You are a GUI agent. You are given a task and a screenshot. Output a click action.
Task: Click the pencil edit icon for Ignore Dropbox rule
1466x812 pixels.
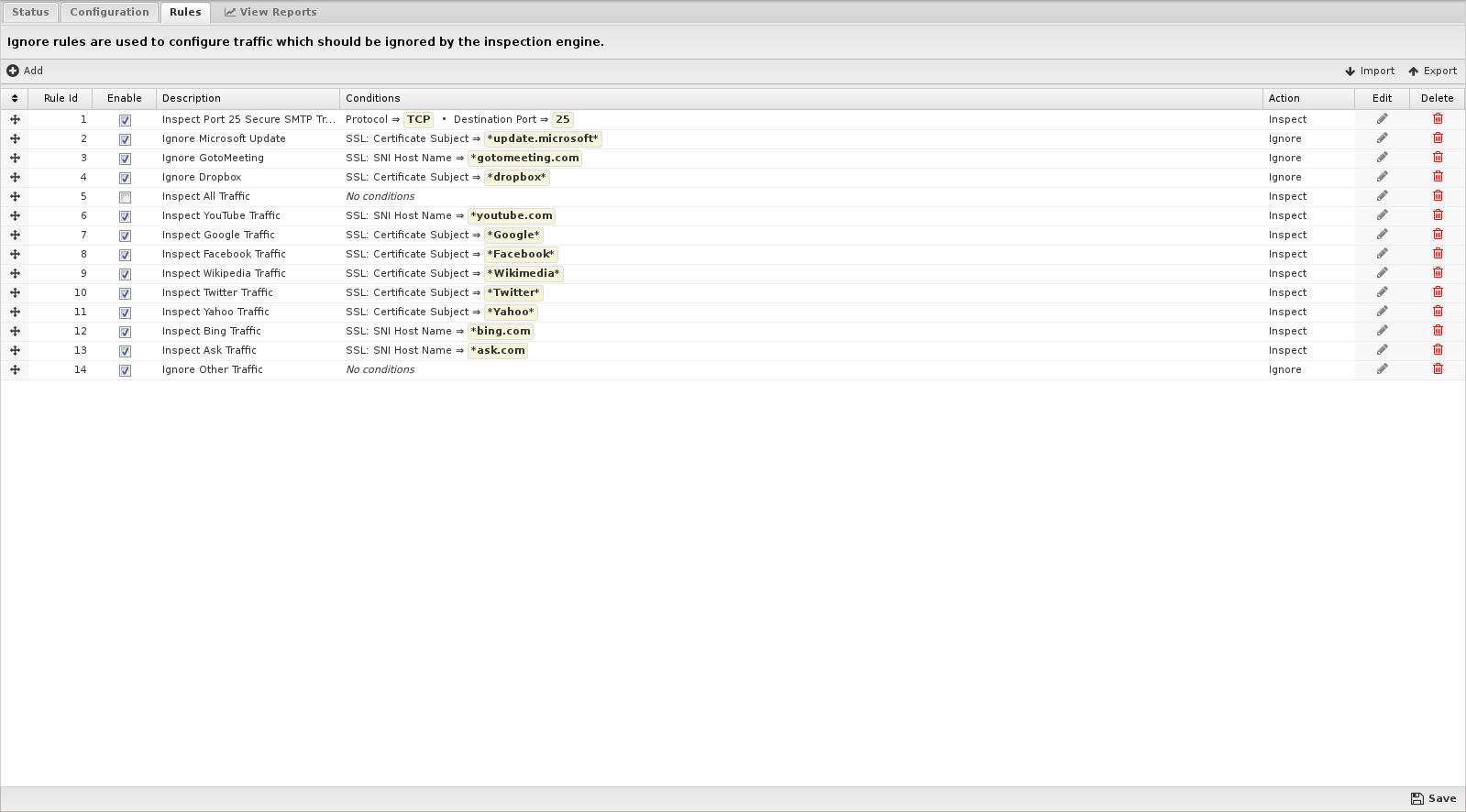[x=1382, y=177]
